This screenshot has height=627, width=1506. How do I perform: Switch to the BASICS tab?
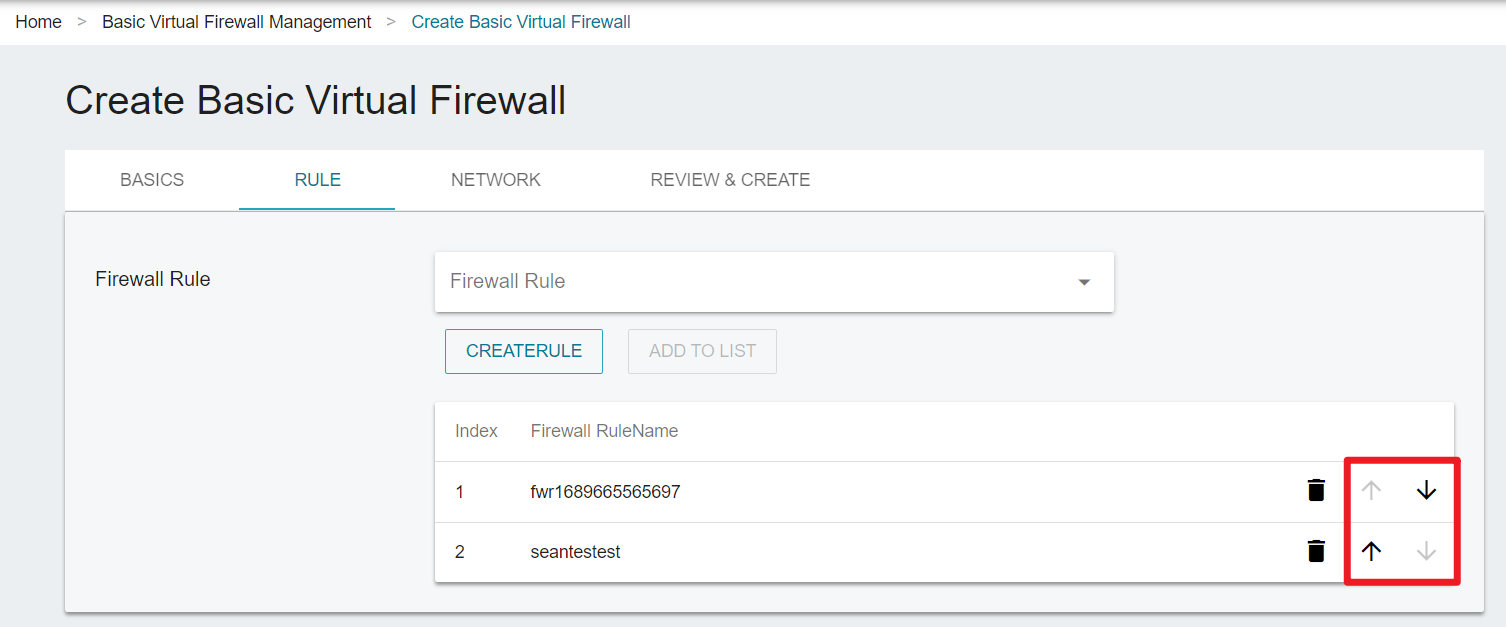click(x=152, y=180)
